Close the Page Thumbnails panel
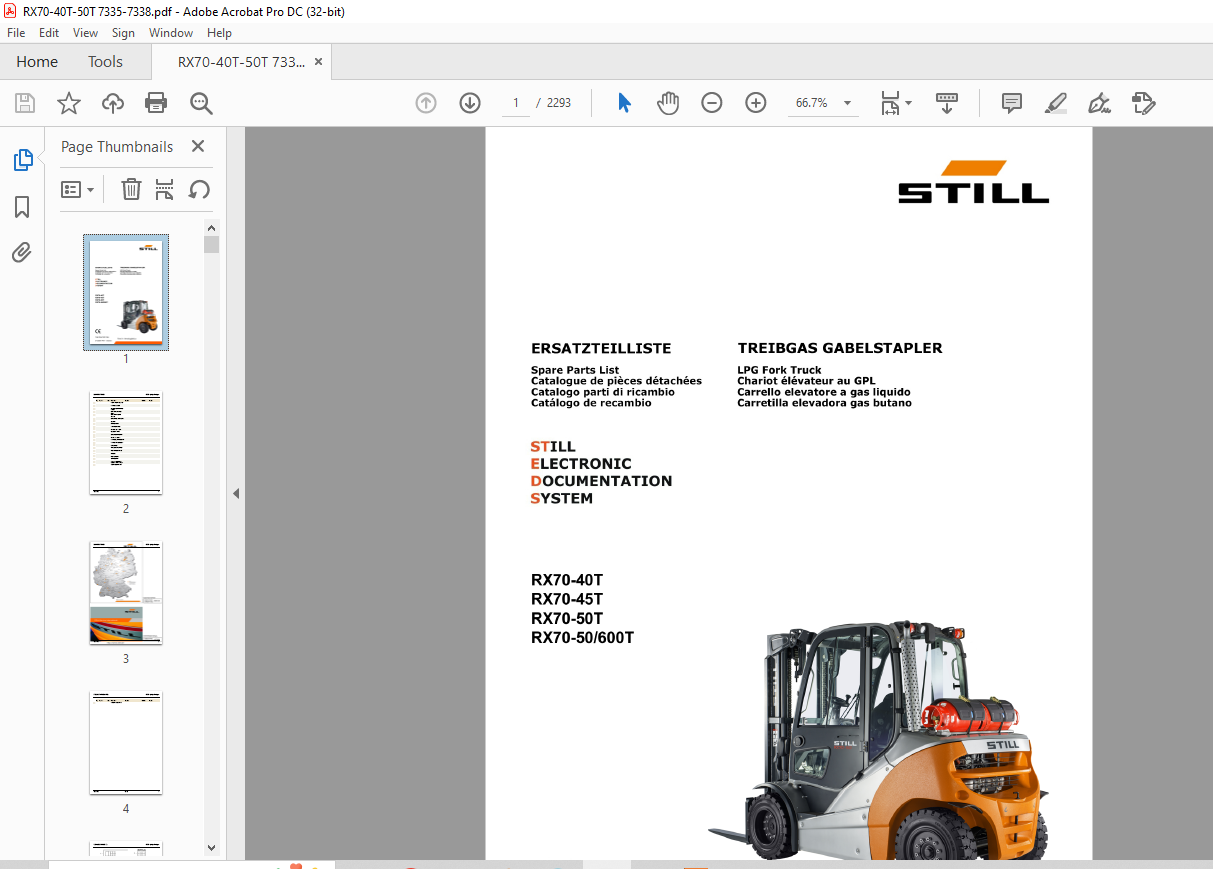This screenshot has height=869, width=1213. click(198, 146)
